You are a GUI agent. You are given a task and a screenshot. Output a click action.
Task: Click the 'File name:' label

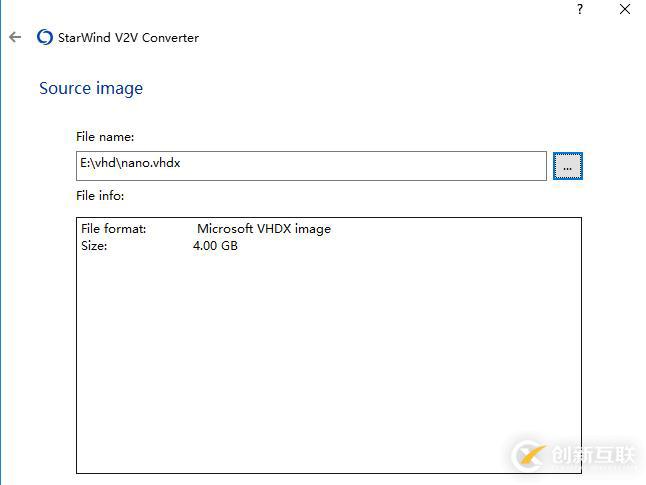tap(105, 137)
